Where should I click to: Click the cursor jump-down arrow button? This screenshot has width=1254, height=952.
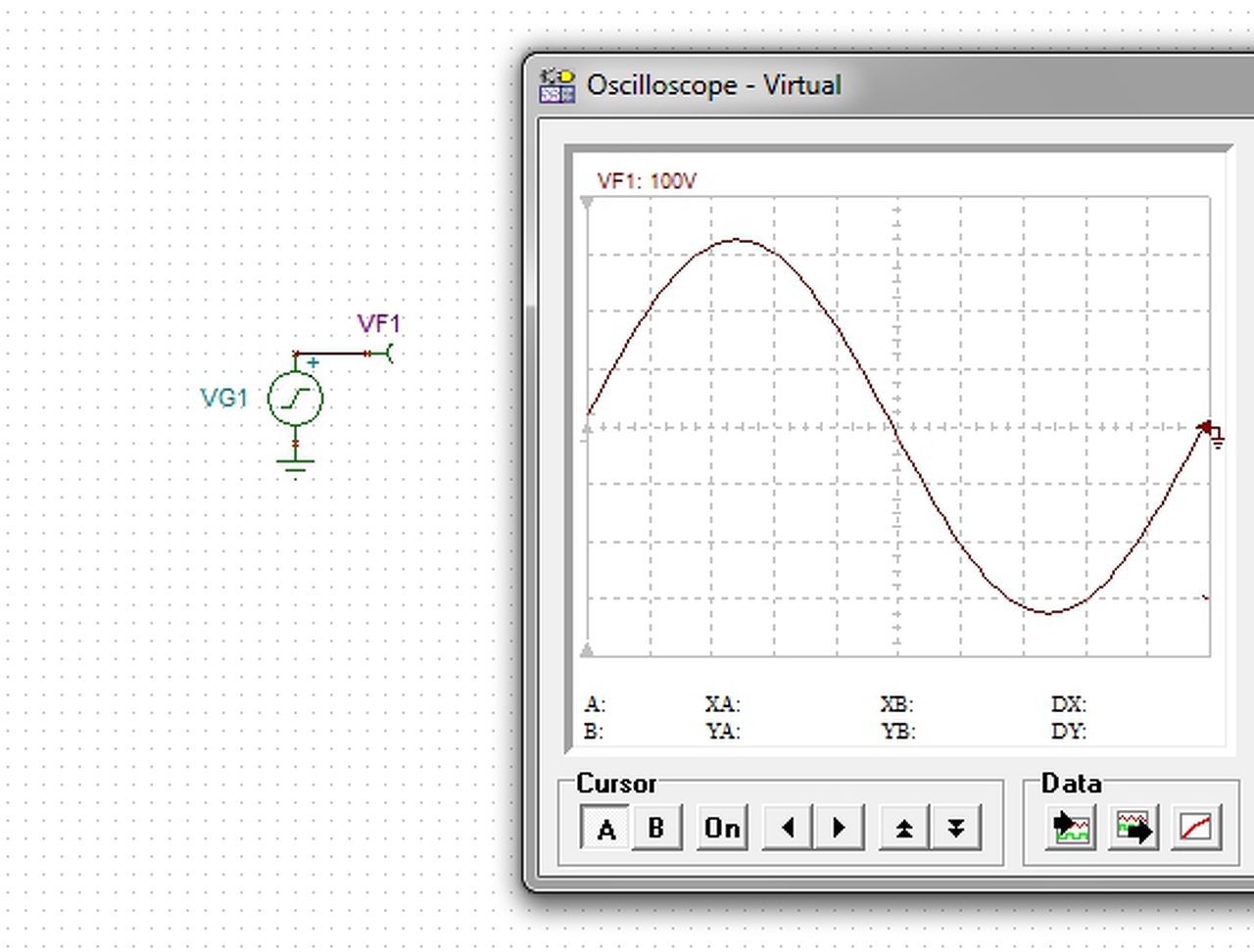pyautogui.click(x=956, y=829)
